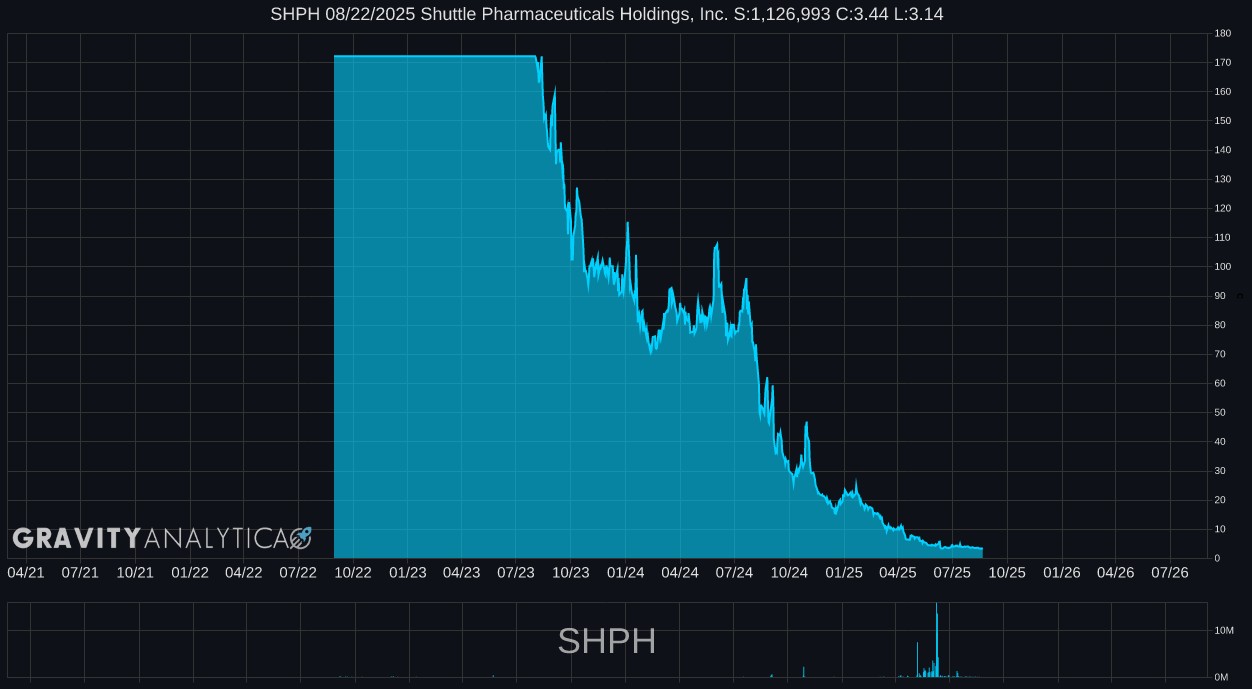Select the 07/24 date tick
Image resolution: width=1252 pixels, height=689 pixels.
(x=734, y=572)
